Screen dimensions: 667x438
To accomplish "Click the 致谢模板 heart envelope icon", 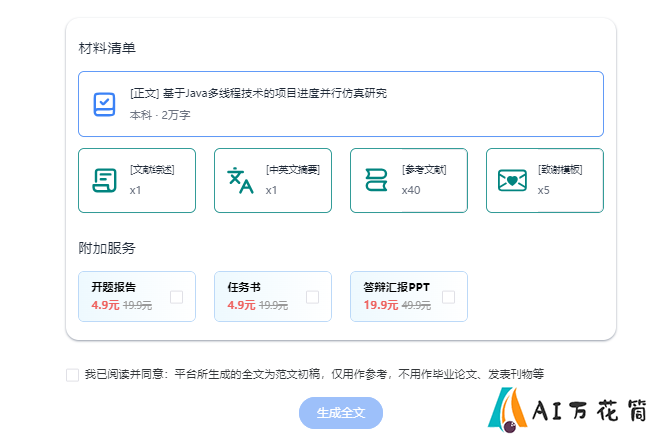I will (512, 180).
